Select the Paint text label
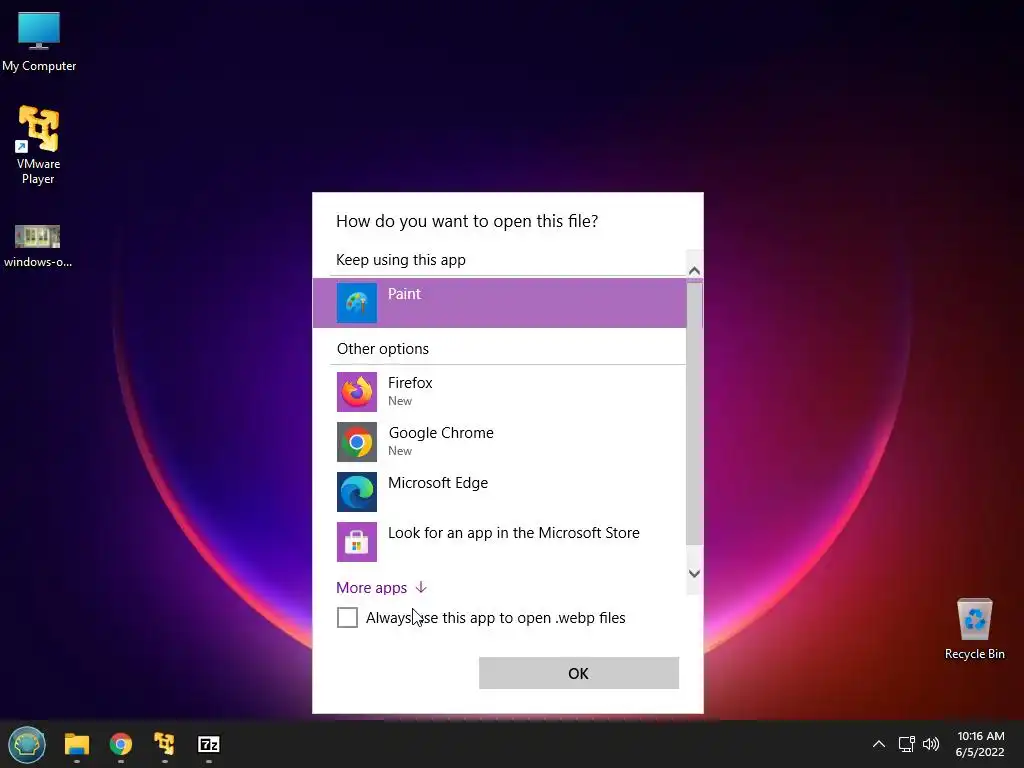The image size is (1024, 768). [404, 294]
